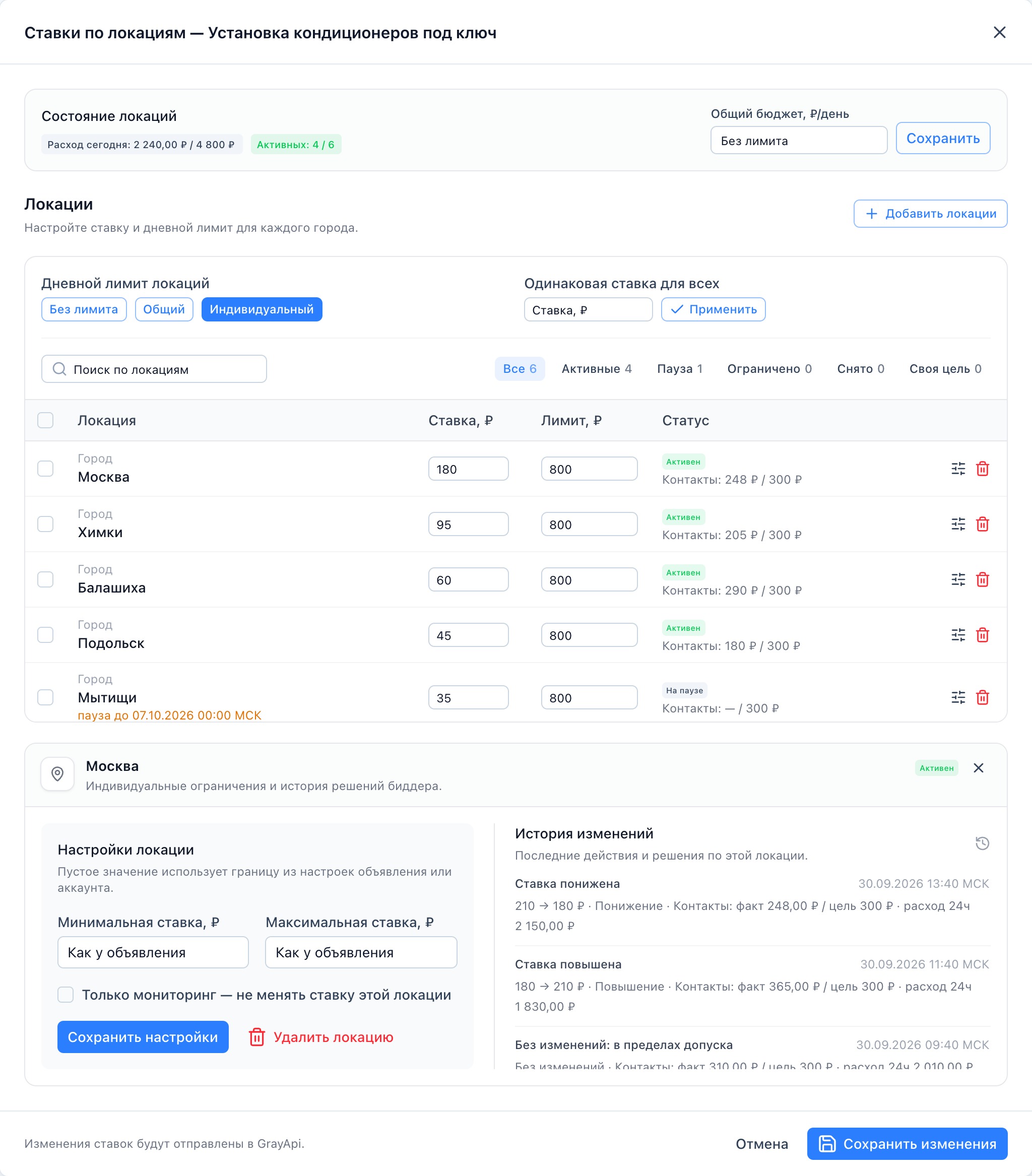Open settings sliders for Подольск row

tap(958, 635)
